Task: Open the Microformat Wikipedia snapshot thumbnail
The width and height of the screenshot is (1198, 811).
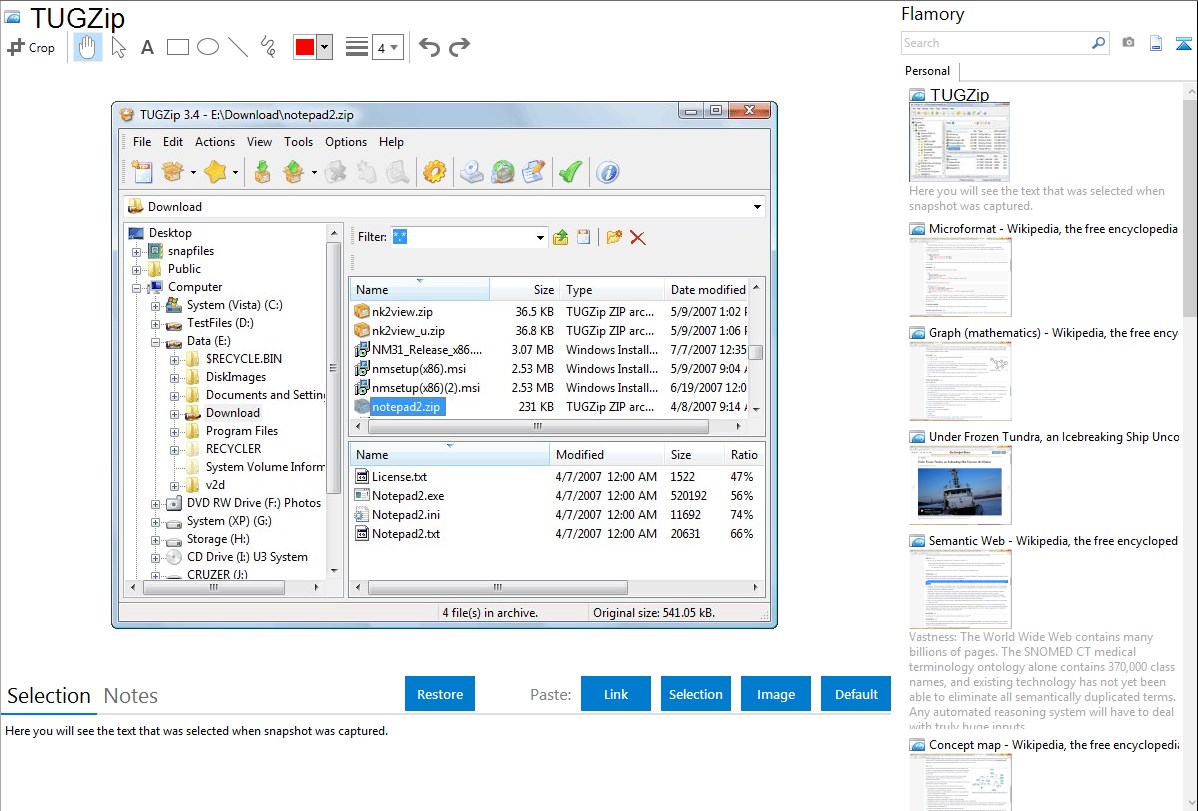Action: 960,277
